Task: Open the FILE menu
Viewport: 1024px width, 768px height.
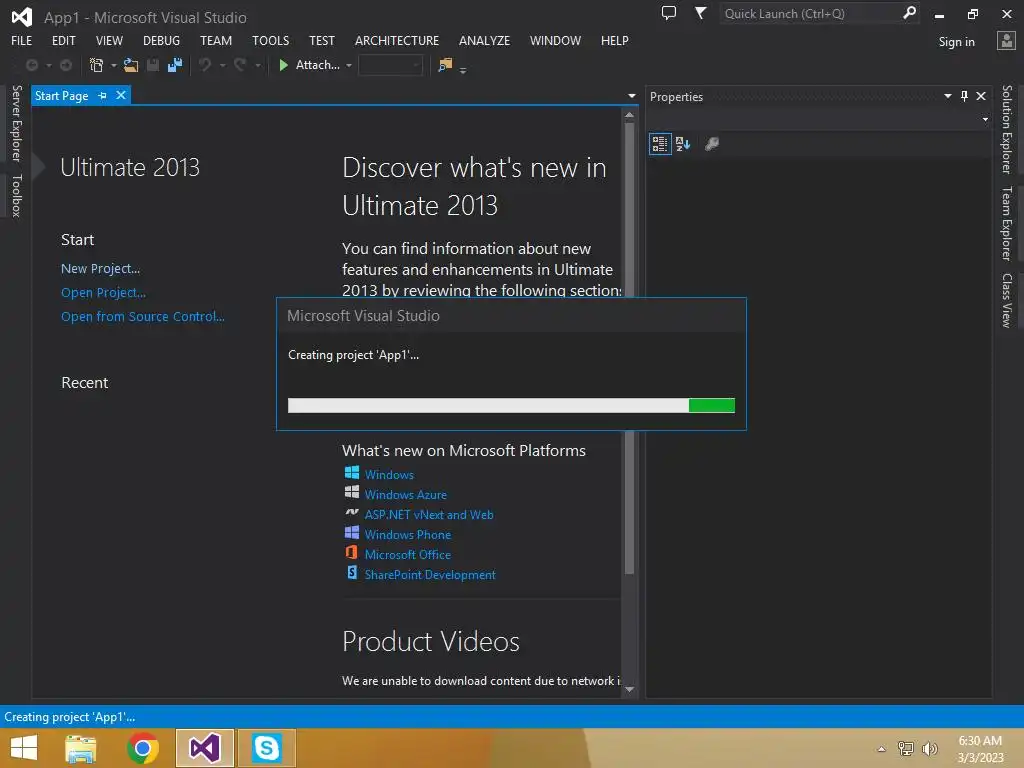Action: tap(22, 40)
